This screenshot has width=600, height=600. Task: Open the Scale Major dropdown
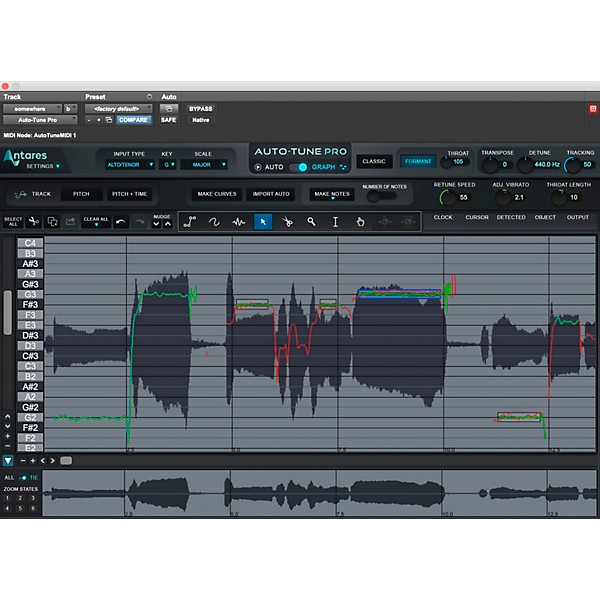tap(204, 165)
